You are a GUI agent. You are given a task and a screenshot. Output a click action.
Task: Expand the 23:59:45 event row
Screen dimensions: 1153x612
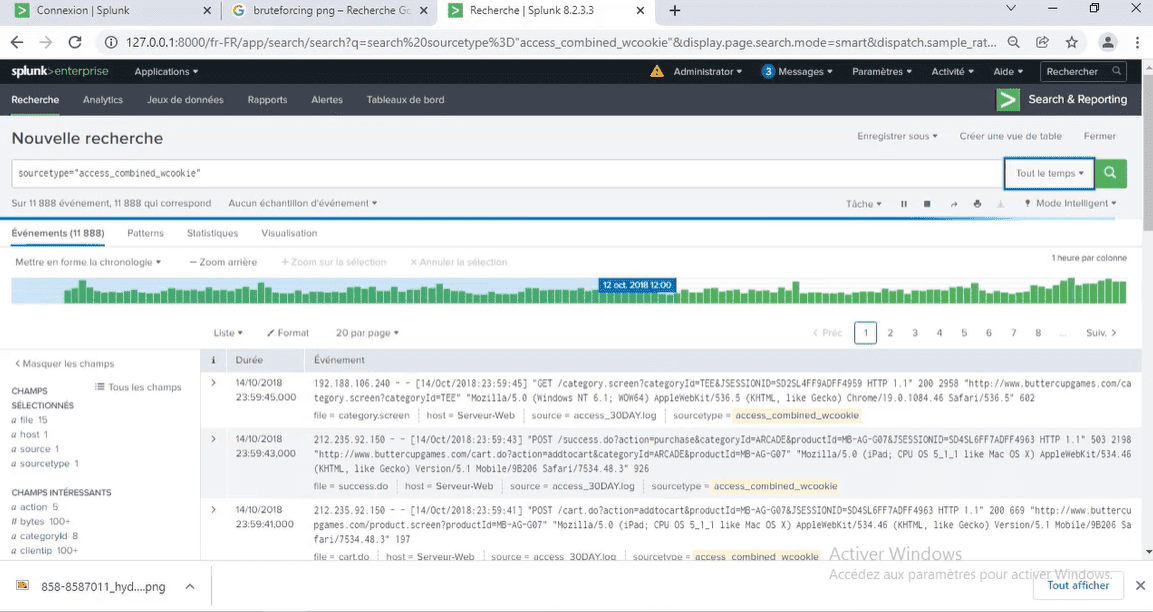(213, 382)
